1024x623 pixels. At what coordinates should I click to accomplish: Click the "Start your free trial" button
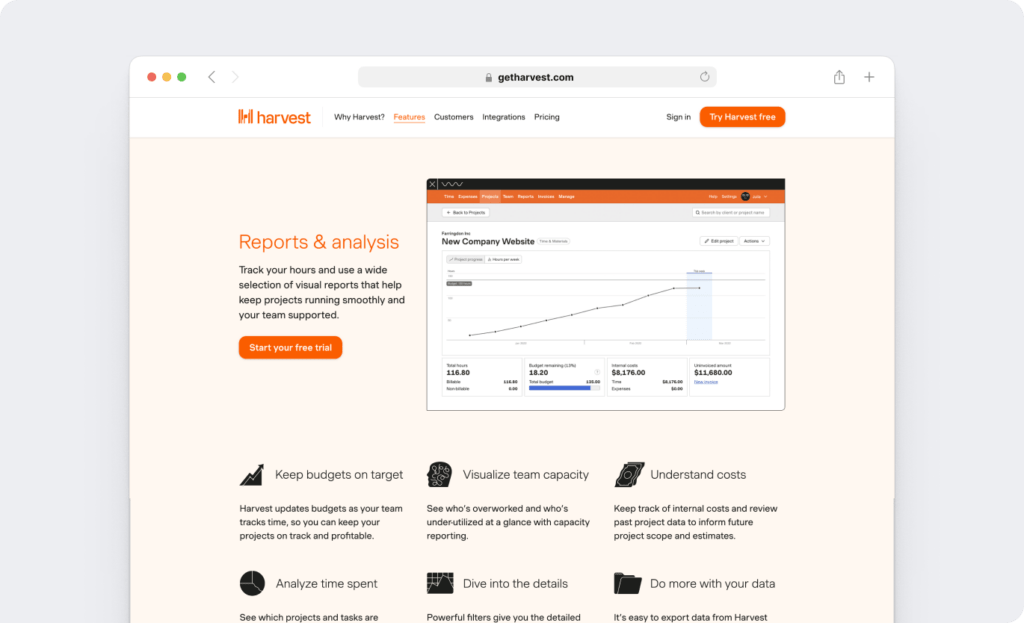pos(290,347)
